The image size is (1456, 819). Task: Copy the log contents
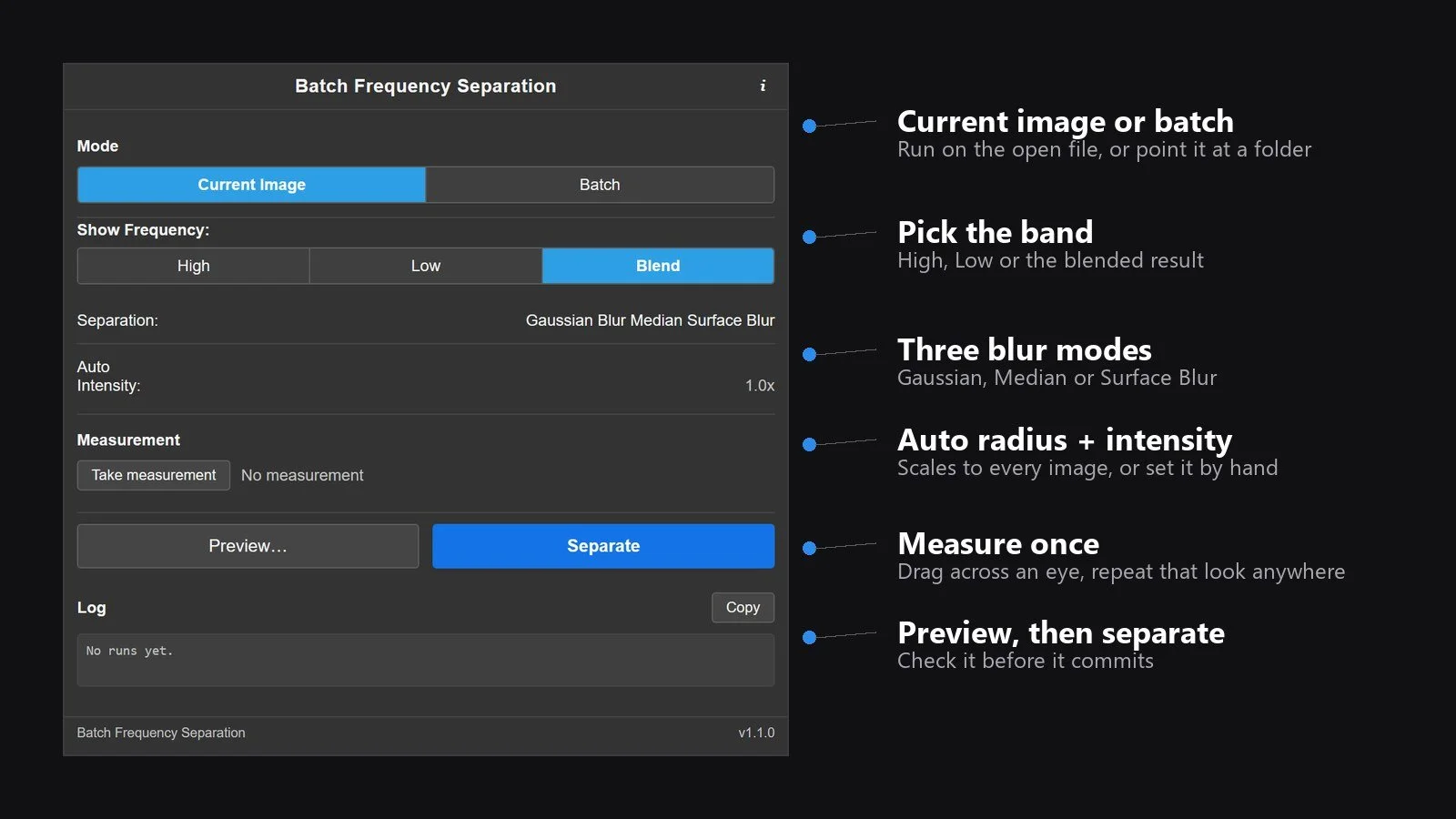[743, 607]
